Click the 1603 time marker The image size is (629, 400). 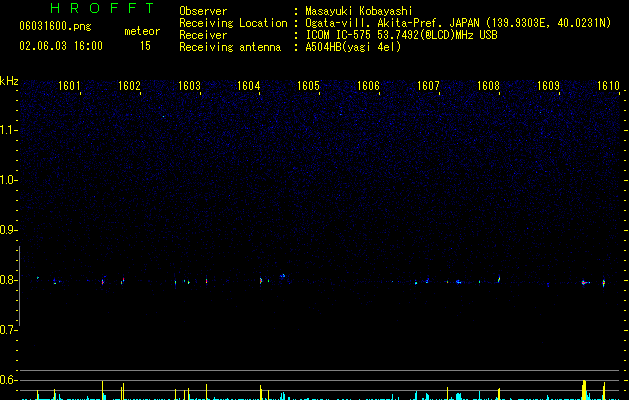tap(189, 86)
